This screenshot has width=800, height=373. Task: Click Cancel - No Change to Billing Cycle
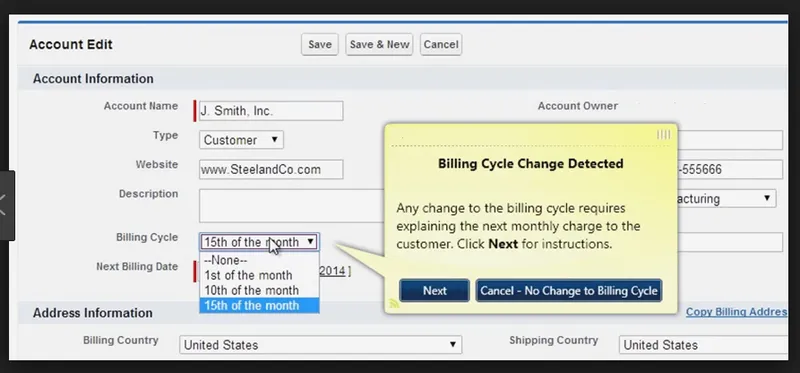click(x=569, y=290)
